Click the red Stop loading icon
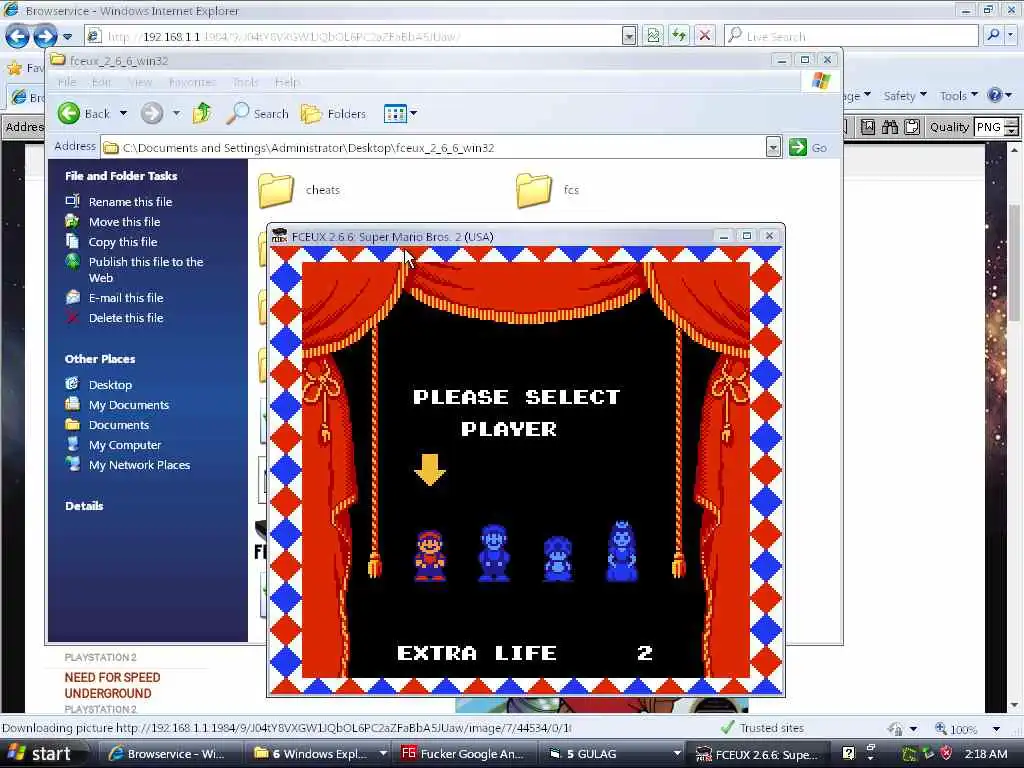Viewport: 1024px width, 768px height. point(705,36)
